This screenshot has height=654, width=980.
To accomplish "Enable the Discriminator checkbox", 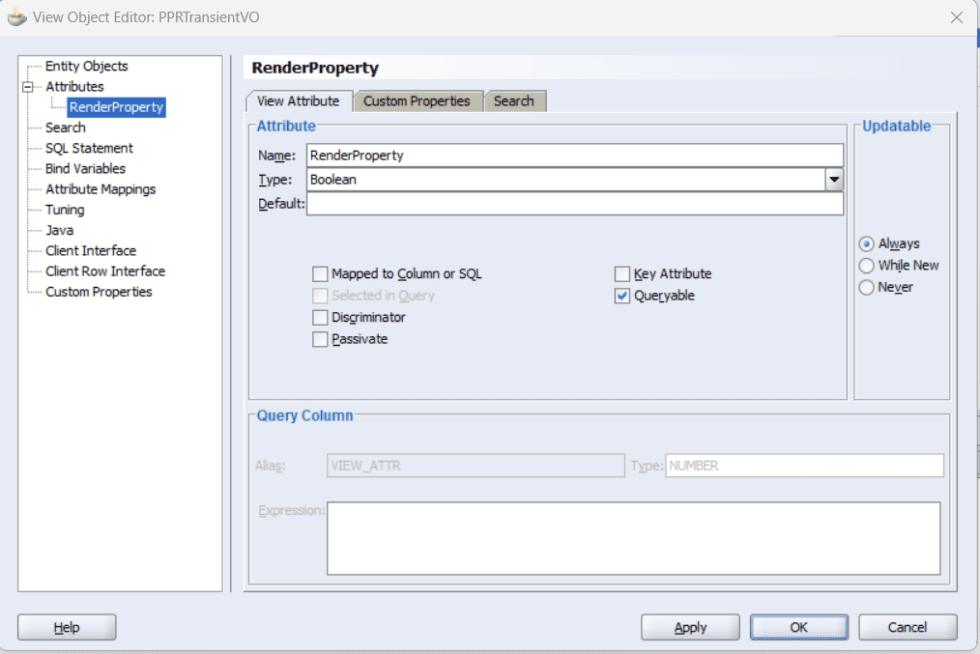I will [321, 317].
